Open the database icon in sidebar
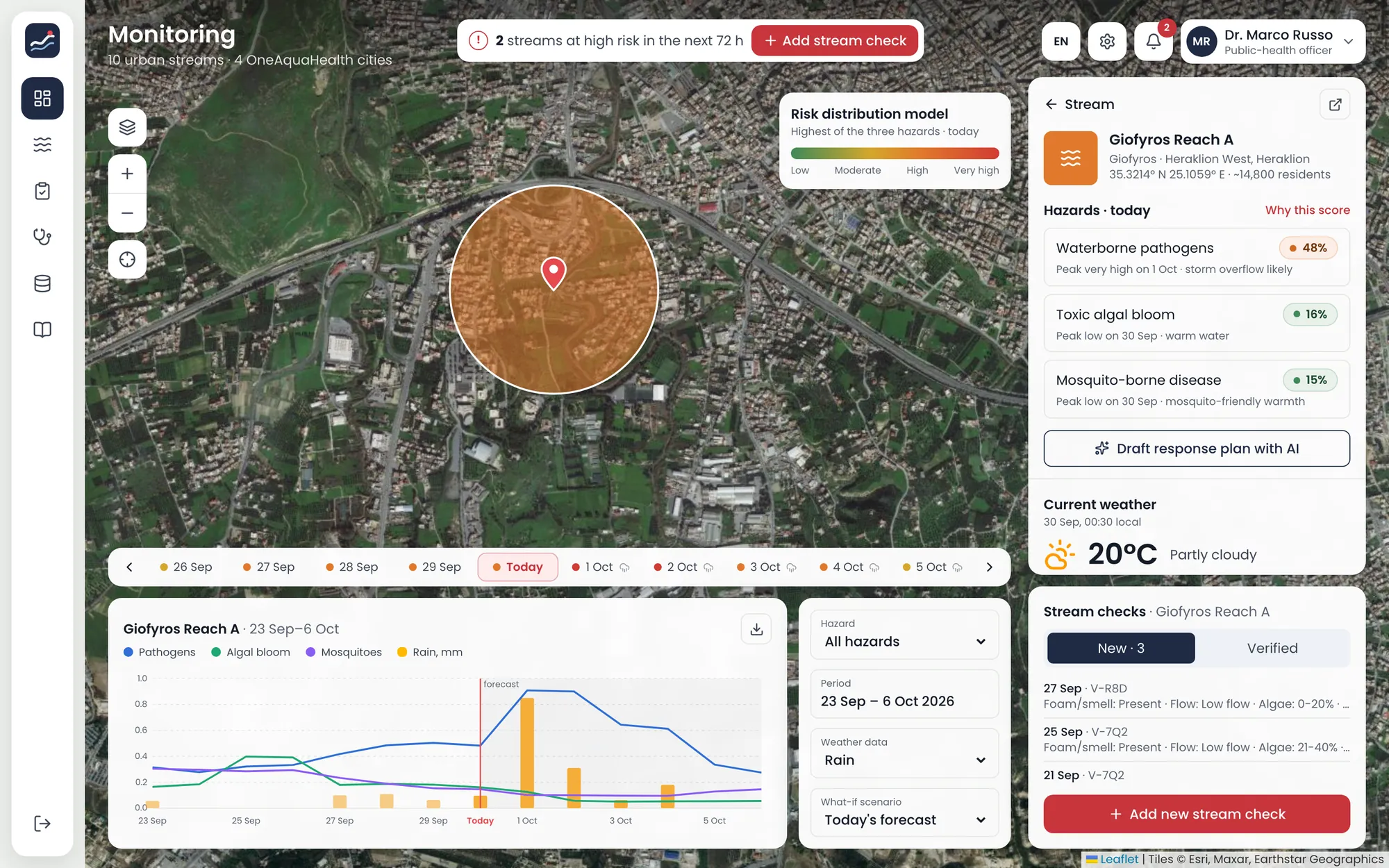The height and width of the screenshot is (868, 1389). pos(42,283)
